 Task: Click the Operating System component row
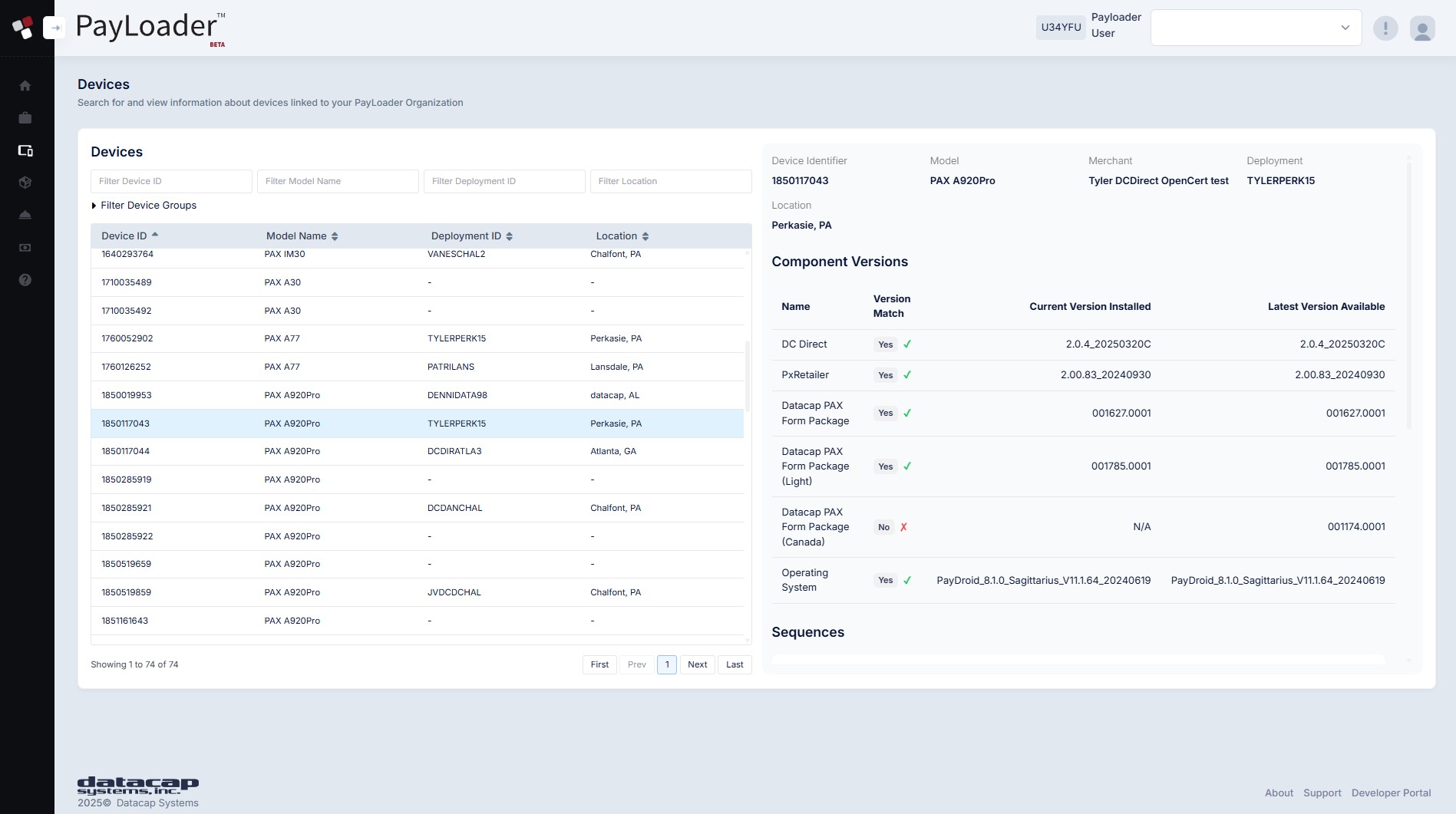tap(1083, 580)
